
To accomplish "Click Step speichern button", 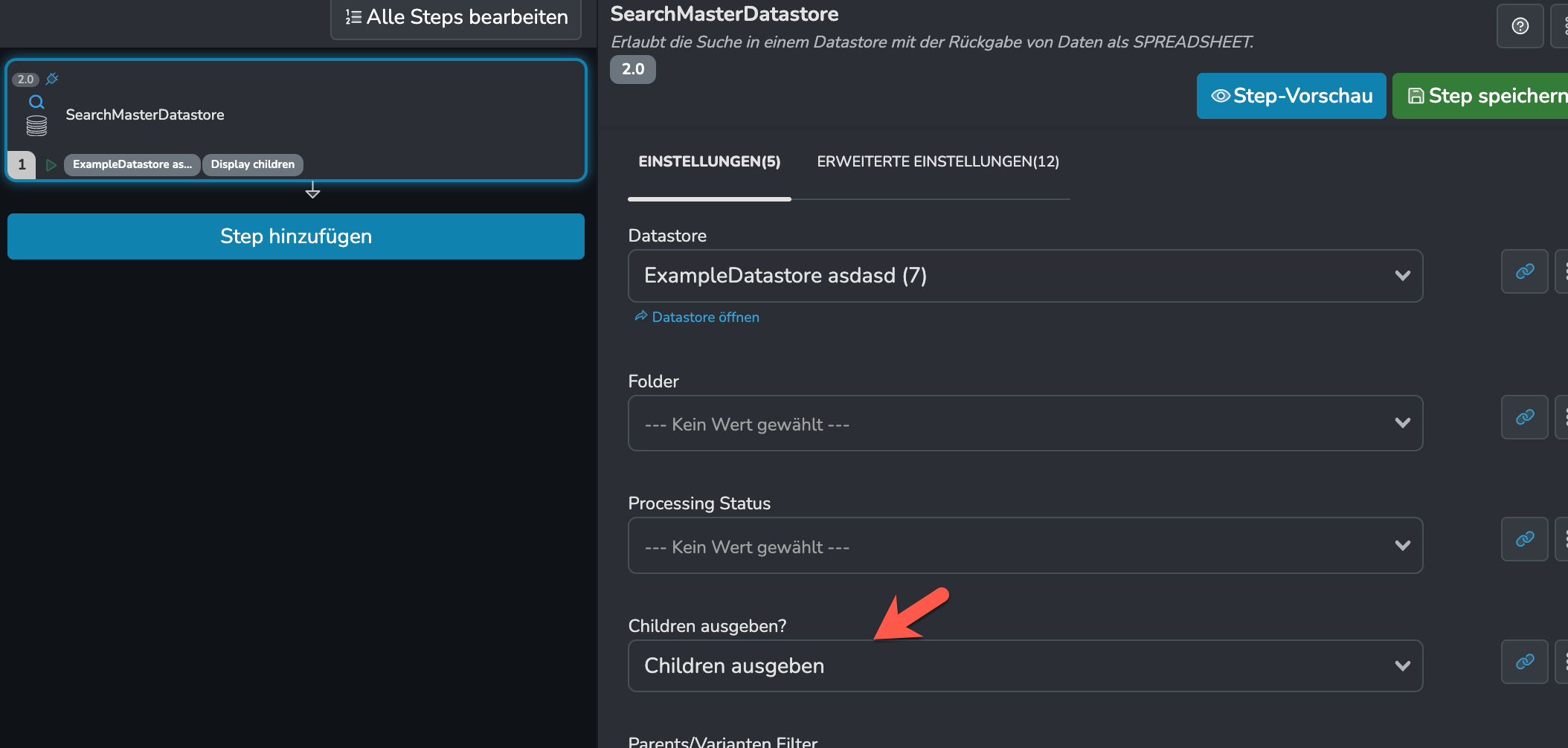I will [1482, 96].
